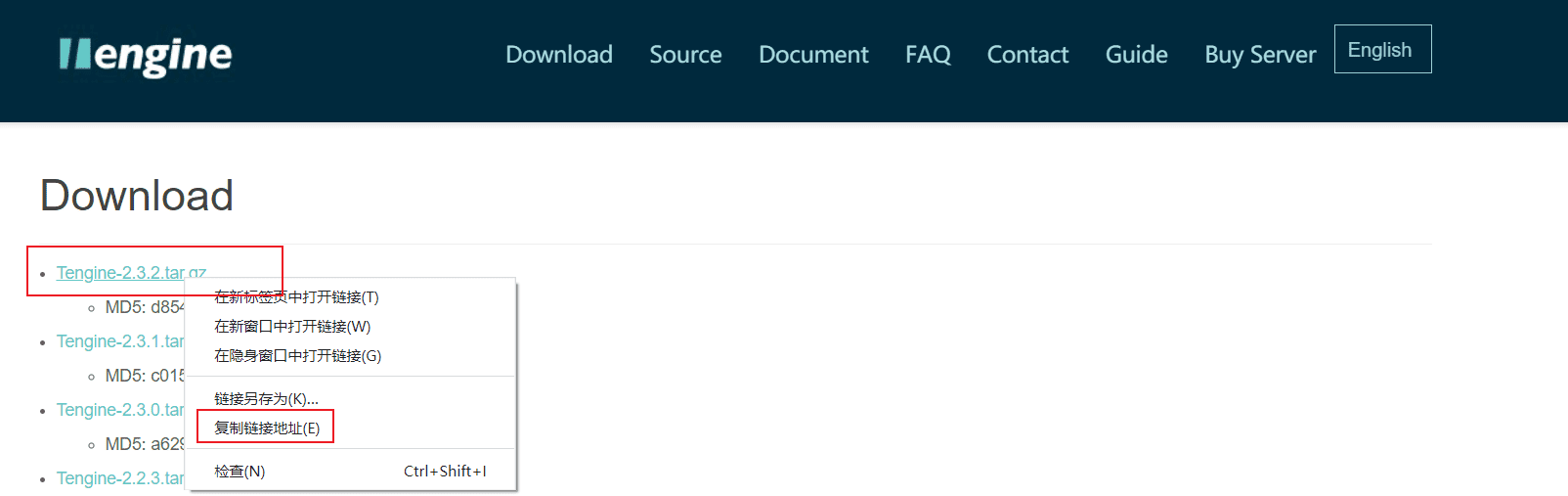This screenshot has height=496, width=1568.
Task: Open the Guide nav link
Action: 1136,55
